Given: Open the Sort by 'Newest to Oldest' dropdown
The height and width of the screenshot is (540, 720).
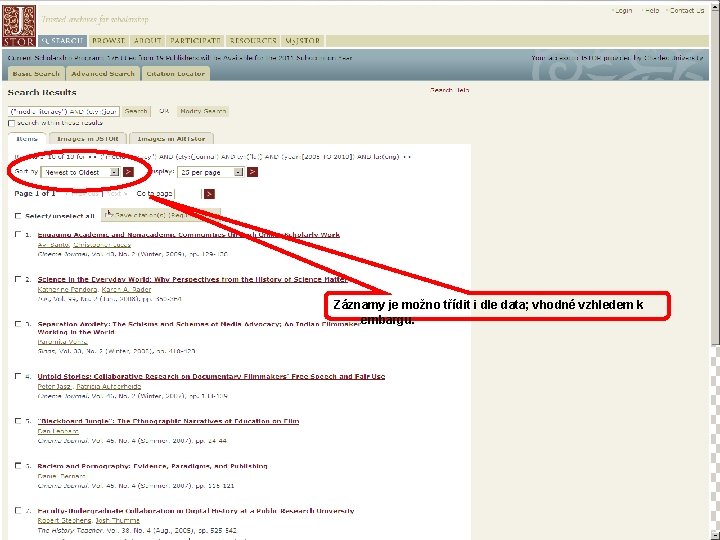Looking at the screenshot, I should point(80,172).
